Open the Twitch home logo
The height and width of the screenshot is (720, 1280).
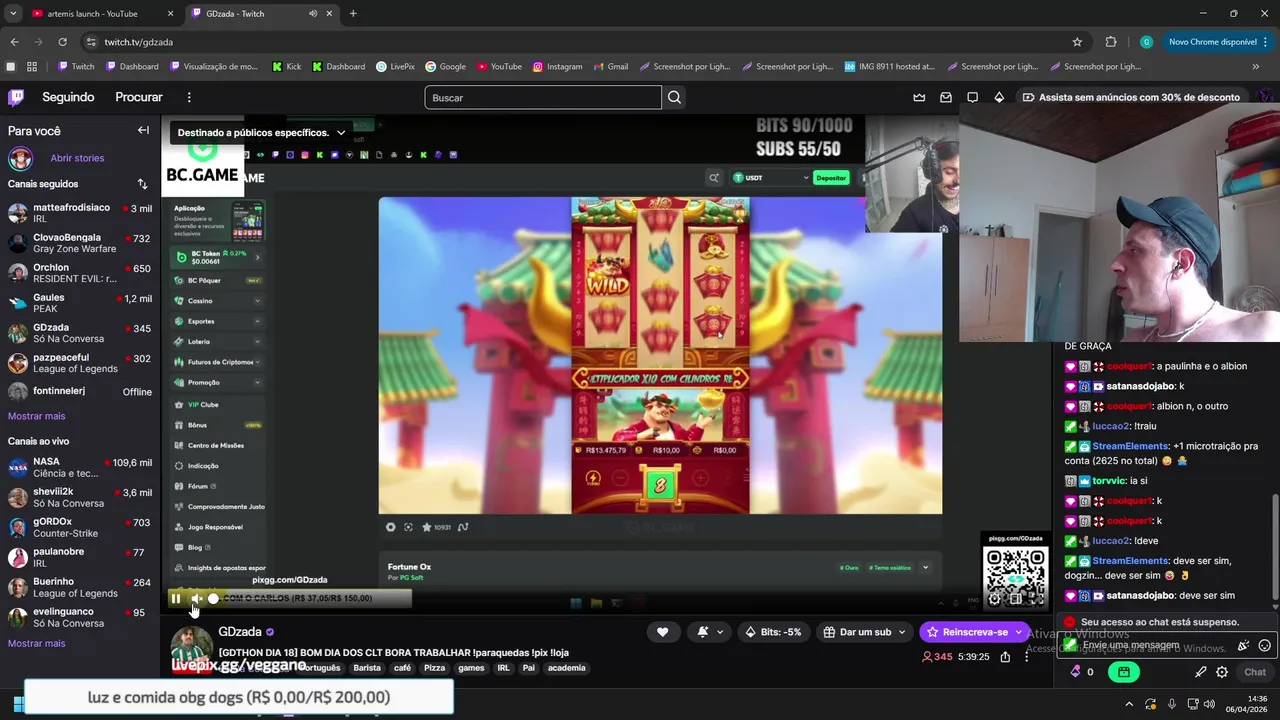pos(16,97)
